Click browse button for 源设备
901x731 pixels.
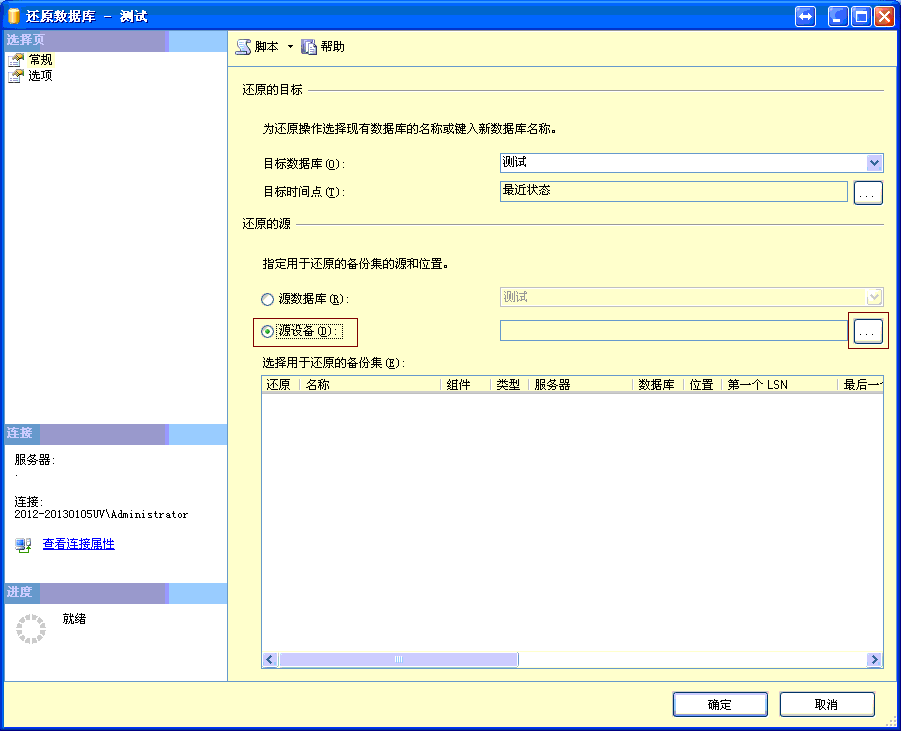point(868,332)
